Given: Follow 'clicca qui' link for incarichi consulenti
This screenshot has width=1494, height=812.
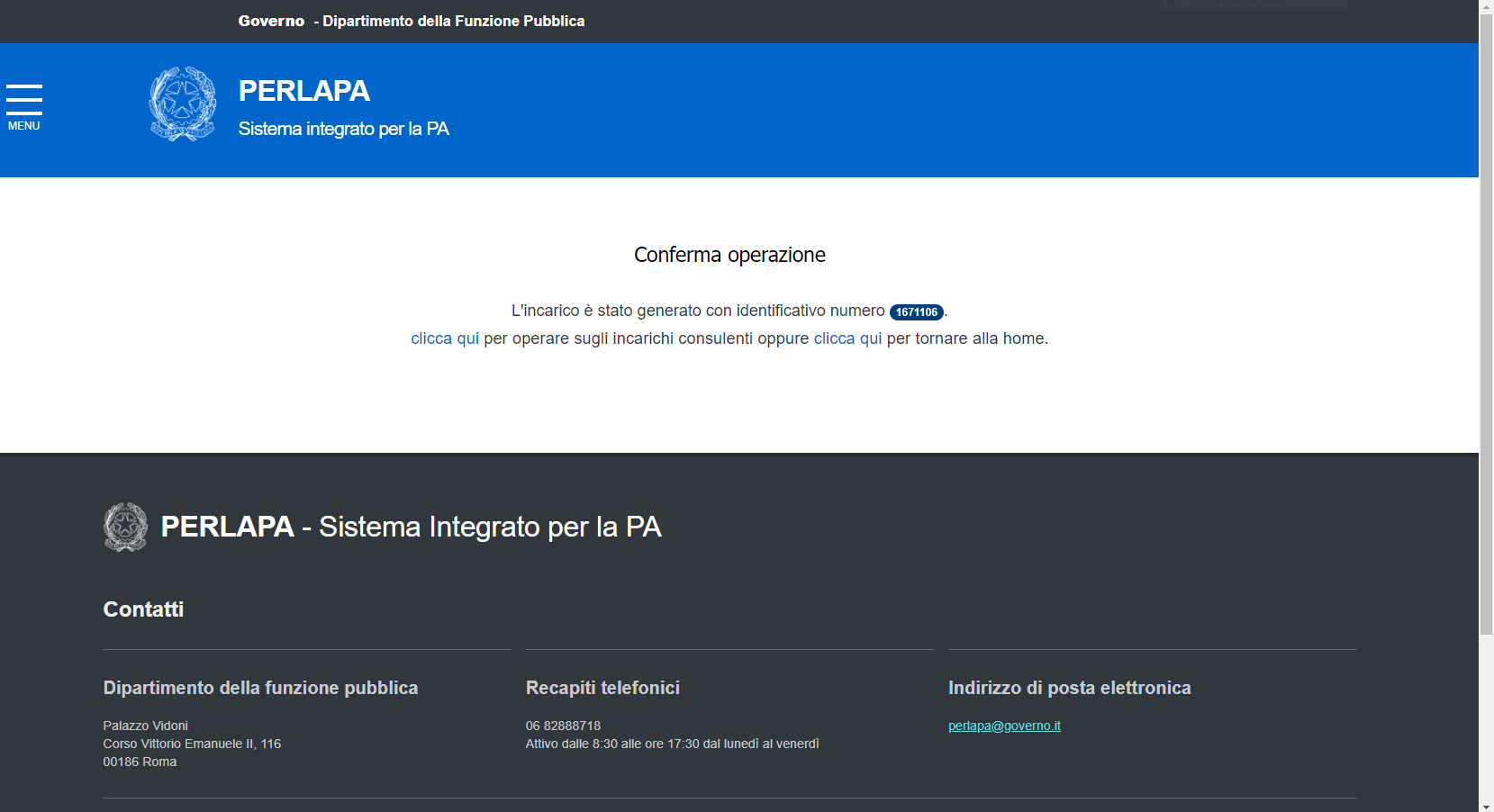Looking at the screenshot, I should coord(445,338).
